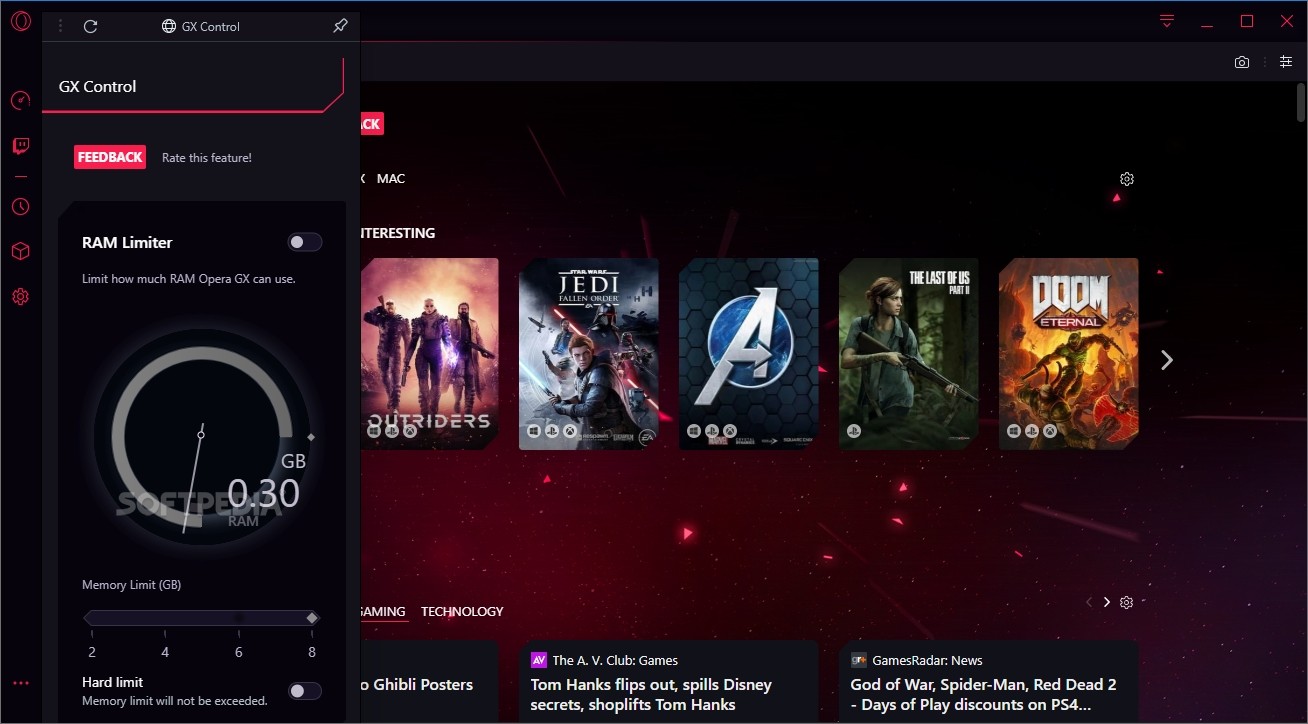Viewport: 1308px width, 724px height.
Task: Reload the GX Control panel
Action: pos(90,26)
